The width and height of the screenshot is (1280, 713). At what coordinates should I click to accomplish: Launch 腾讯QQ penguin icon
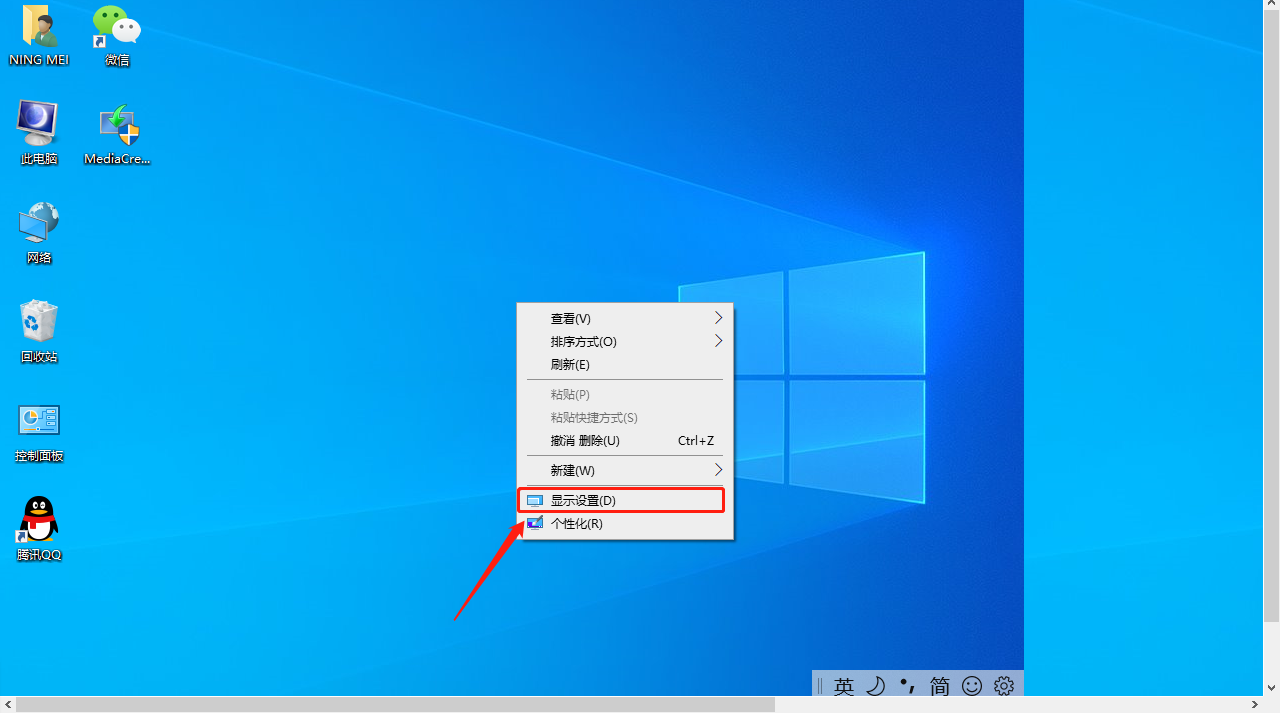tap(38, 519)
